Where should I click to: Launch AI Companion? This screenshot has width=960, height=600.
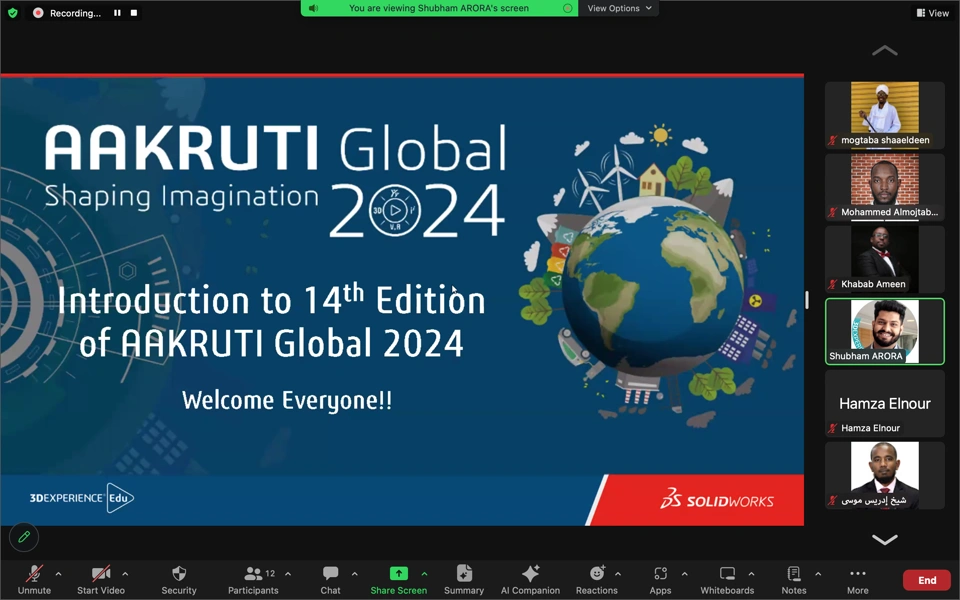click(530, 579)
